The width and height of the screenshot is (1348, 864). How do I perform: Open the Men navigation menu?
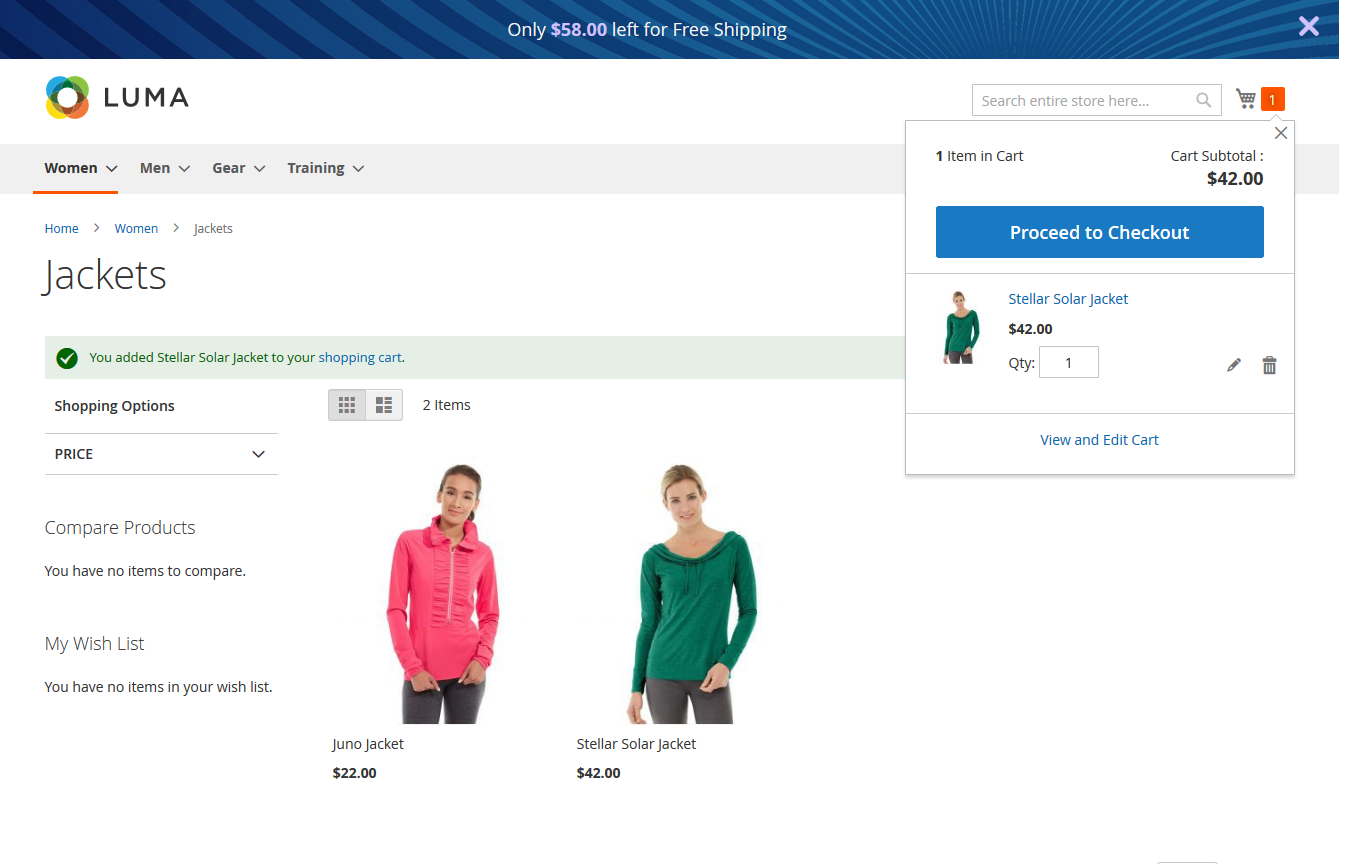pyautogui.click(x=165, y=168)
